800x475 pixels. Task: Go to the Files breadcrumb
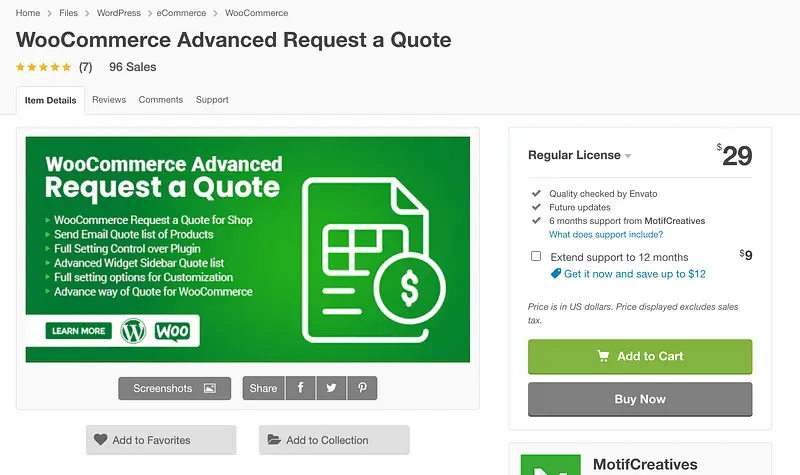pyautogui.click(x=68, y=13)
